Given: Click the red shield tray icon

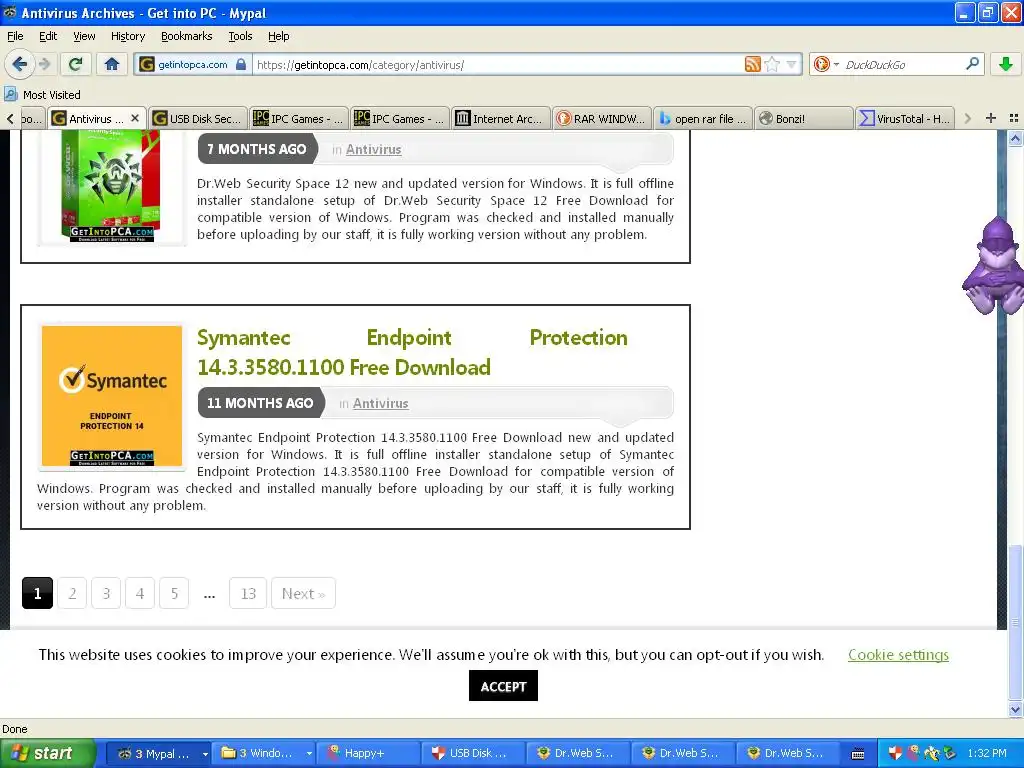Looking at the screenshot, I should (895, 753).
